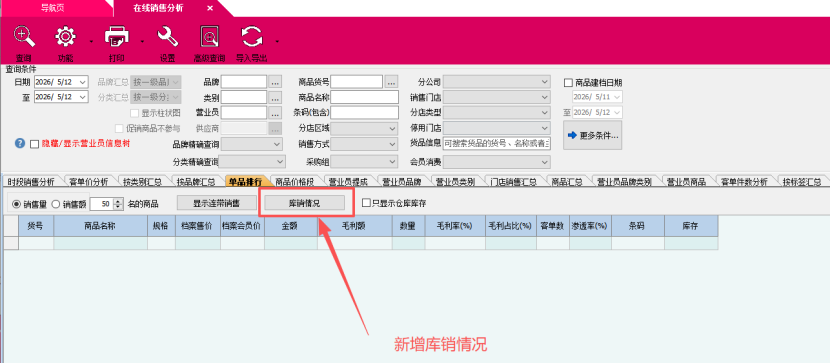Switch to the 门店销售汇总 tab
830x363 pixels.
coord(513,182)
